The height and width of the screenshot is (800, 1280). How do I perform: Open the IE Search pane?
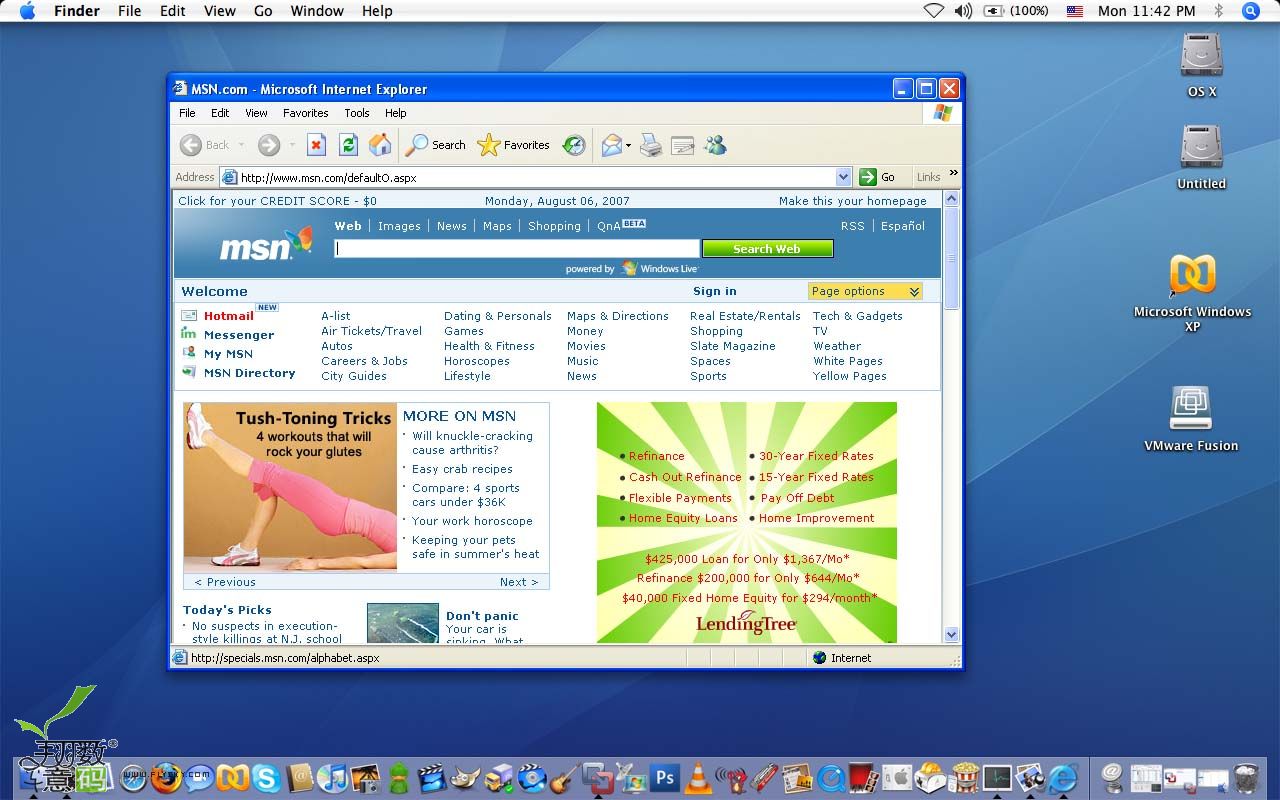tap(436, 145)
